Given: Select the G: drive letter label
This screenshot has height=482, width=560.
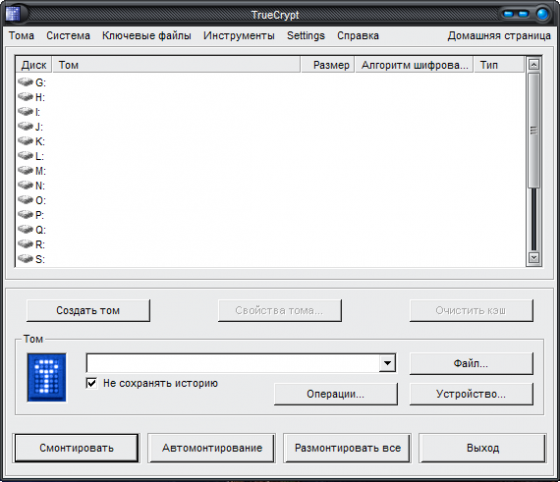Looking at the screenshot, I should click(x=40, y=83).
